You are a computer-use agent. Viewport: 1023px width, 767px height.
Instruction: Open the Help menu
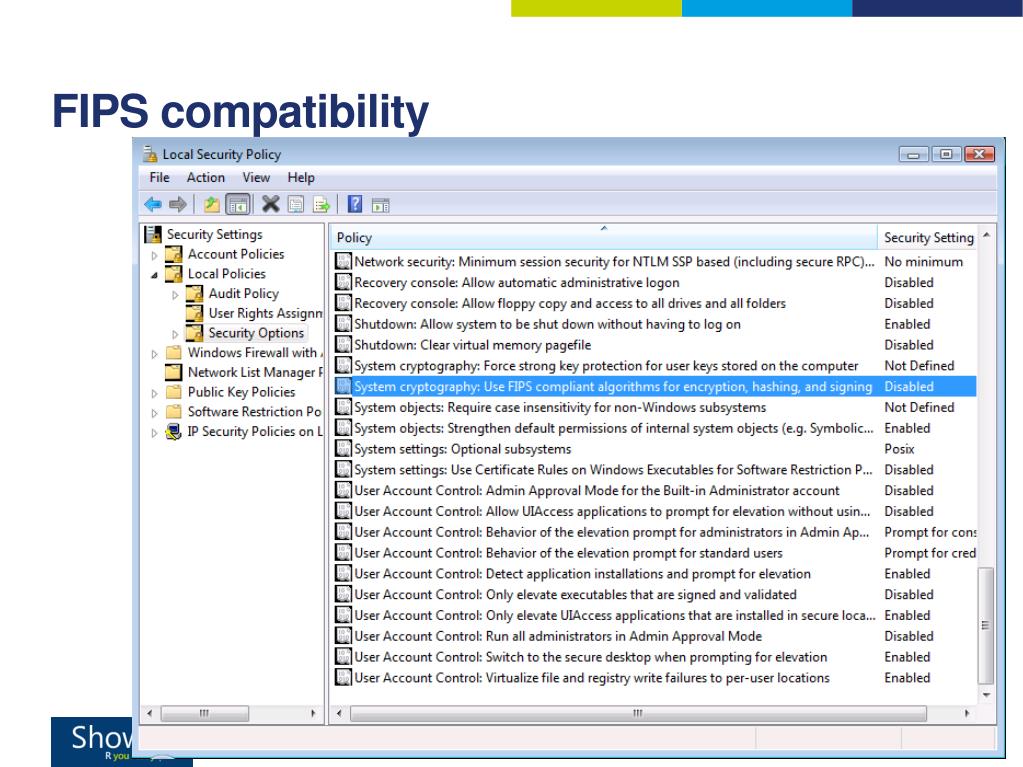301,177
